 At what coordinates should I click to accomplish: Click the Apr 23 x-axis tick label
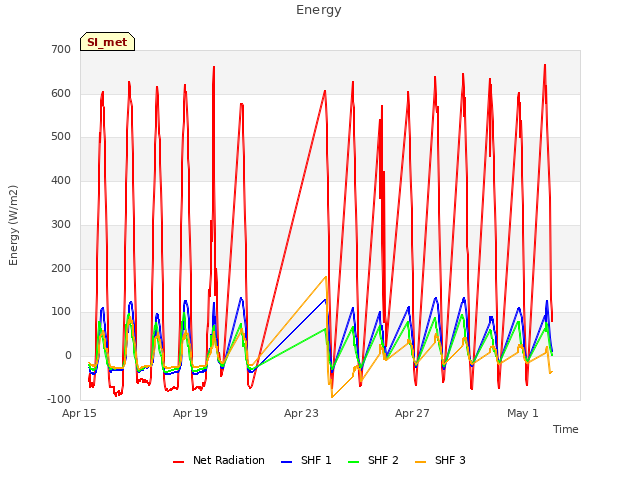(301, 413)
